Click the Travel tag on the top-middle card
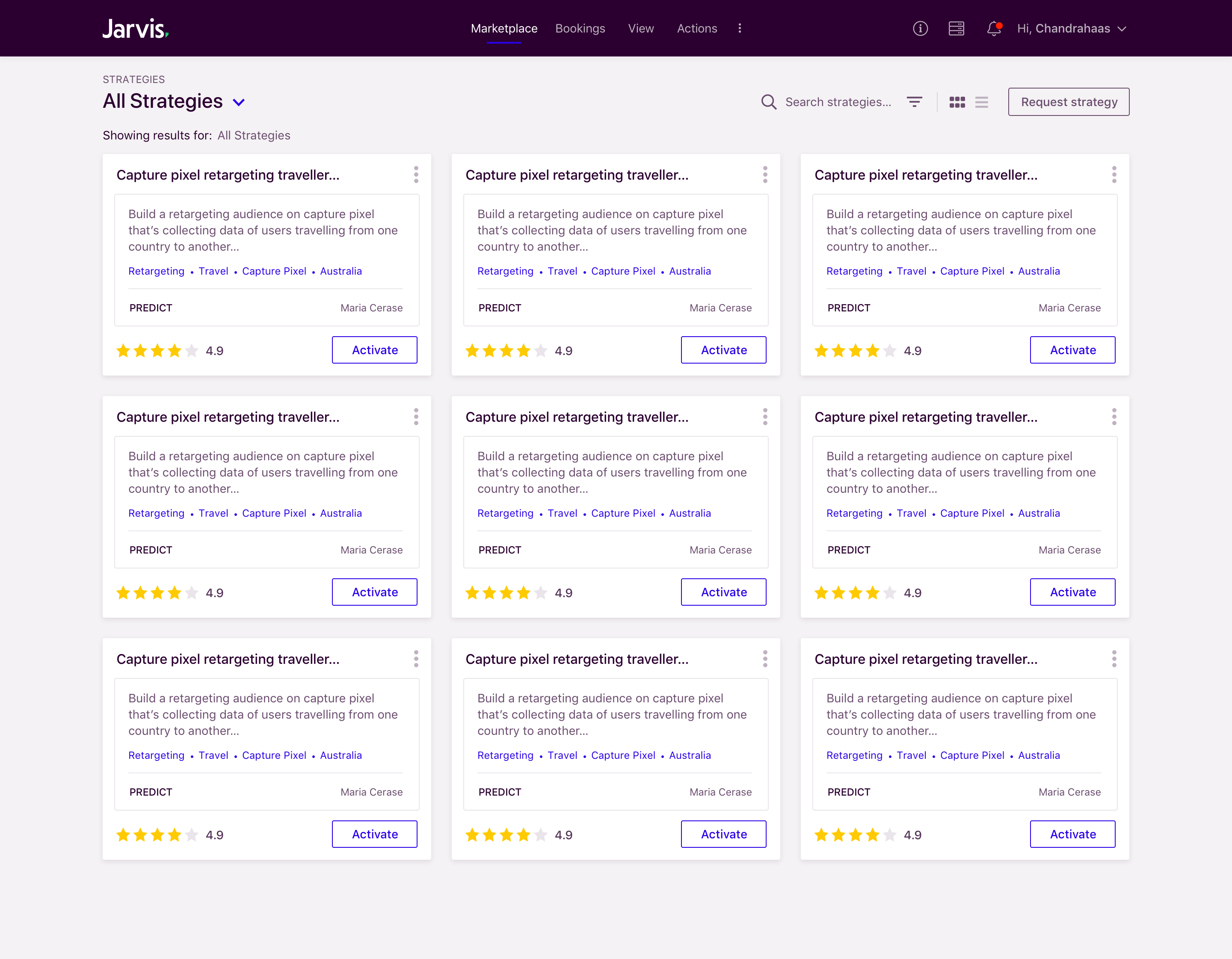 pos(563,271)
